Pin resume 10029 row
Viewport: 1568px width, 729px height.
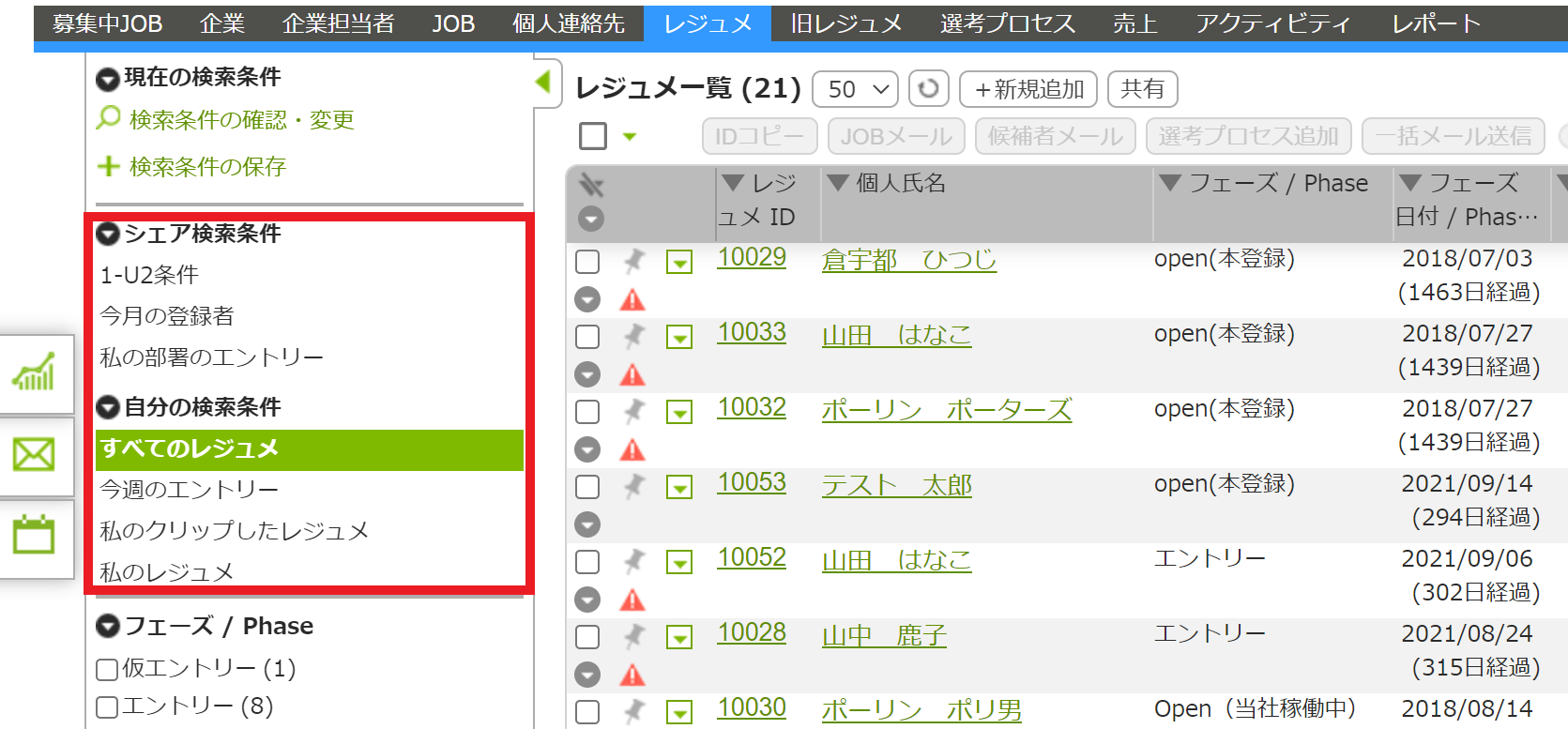coord(634,261)
